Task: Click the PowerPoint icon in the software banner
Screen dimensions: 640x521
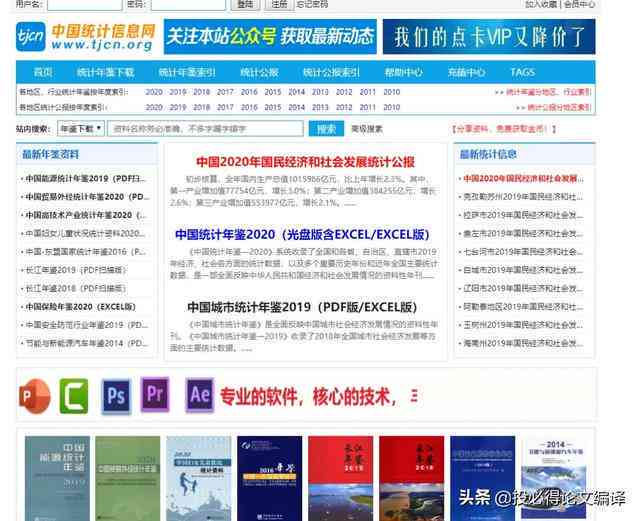Action: click(35, 396)
